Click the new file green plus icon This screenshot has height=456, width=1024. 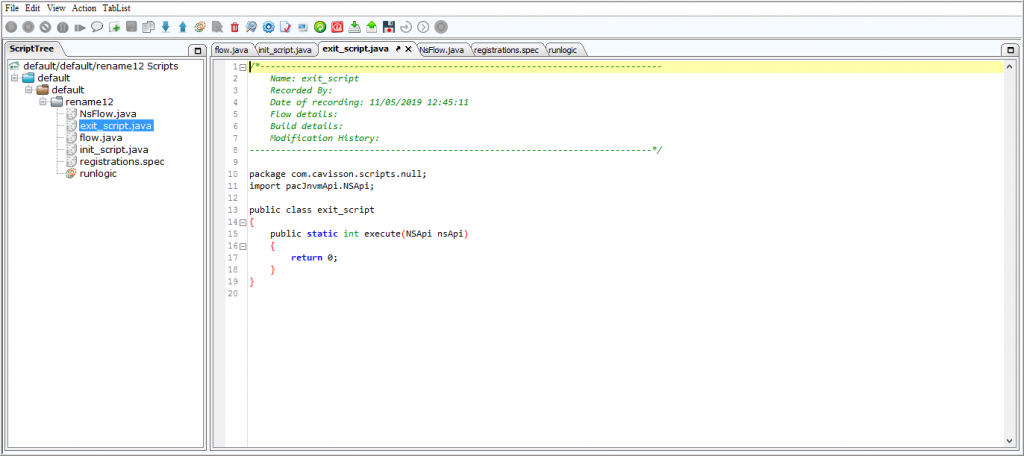[114, 27]
